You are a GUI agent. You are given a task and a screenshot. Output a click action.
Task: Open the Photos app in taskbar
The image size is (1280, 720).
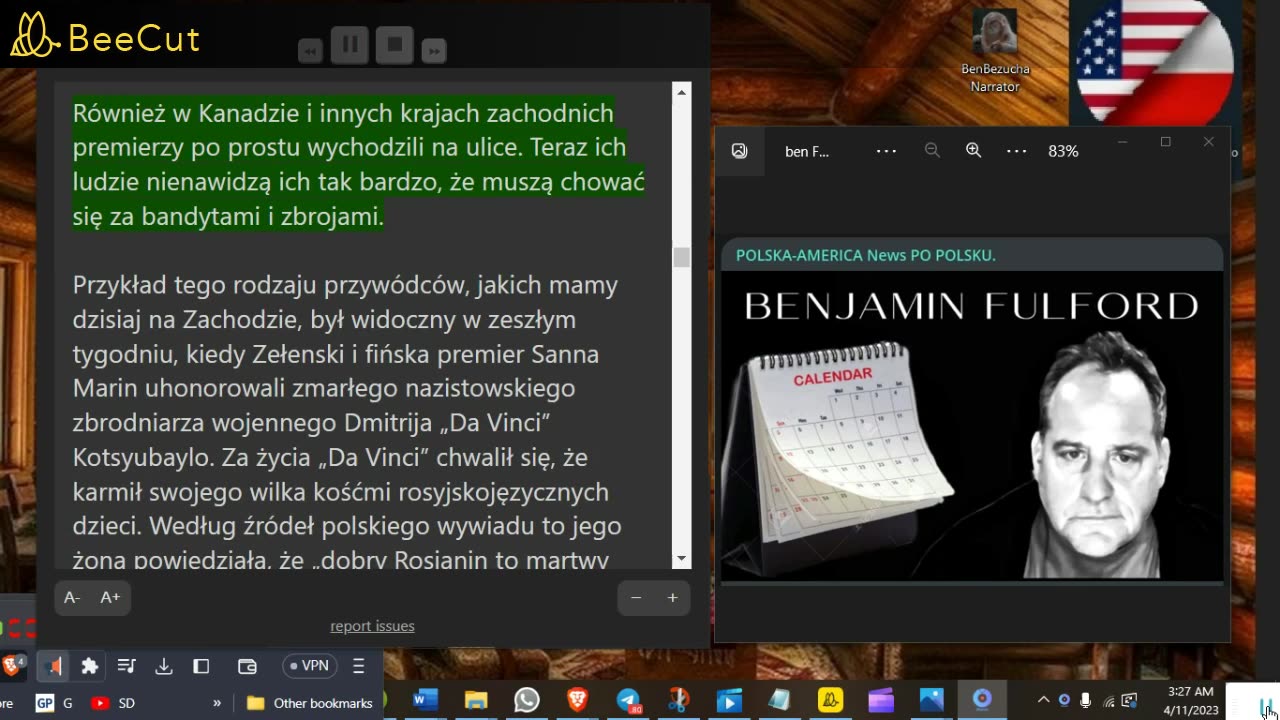point(931,700)
